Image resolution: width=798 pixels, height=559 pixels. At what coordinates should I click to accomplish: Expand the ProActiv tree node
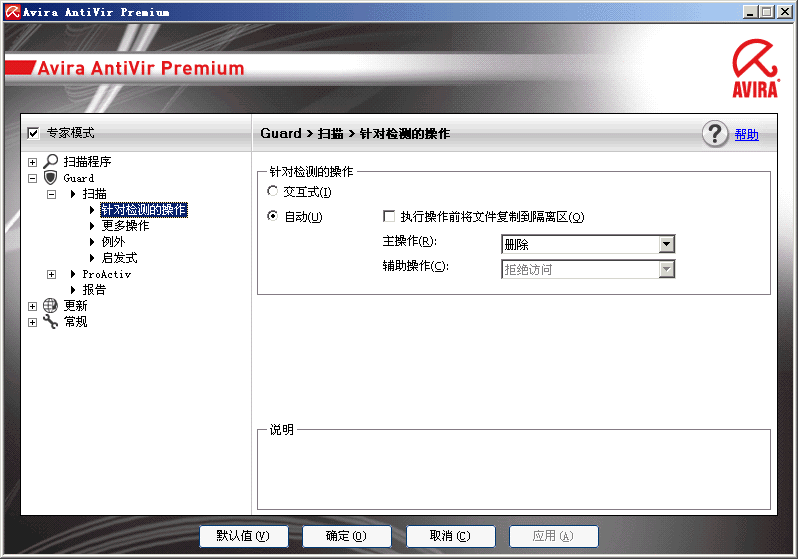pos(51,274)
